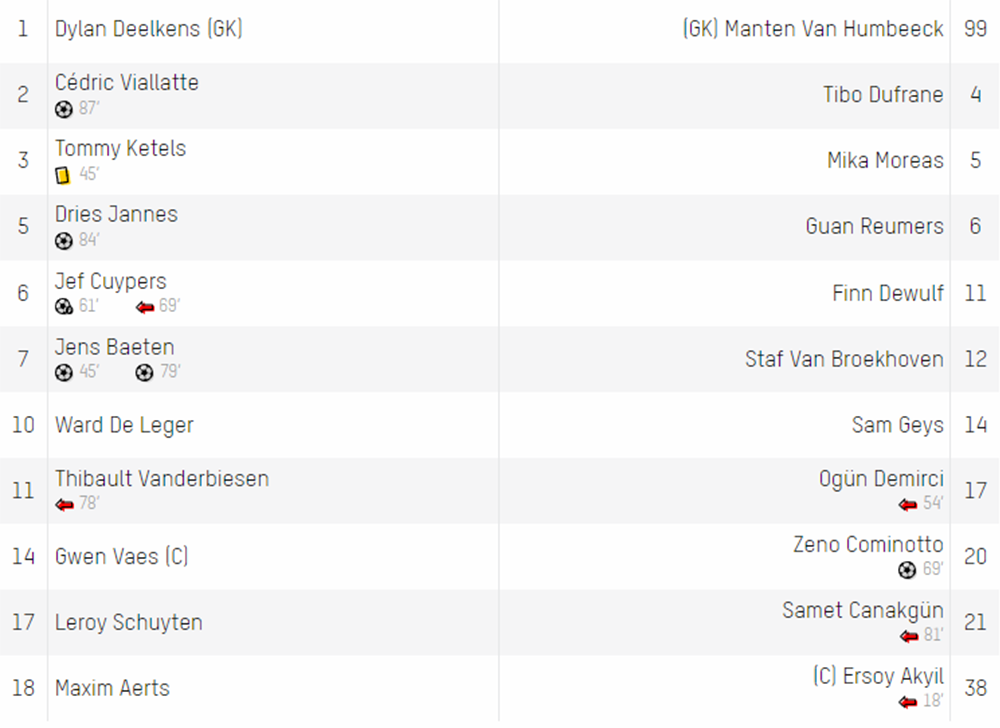
Task: Select player Gwen Vaes (C)
Action: [122, 557]
